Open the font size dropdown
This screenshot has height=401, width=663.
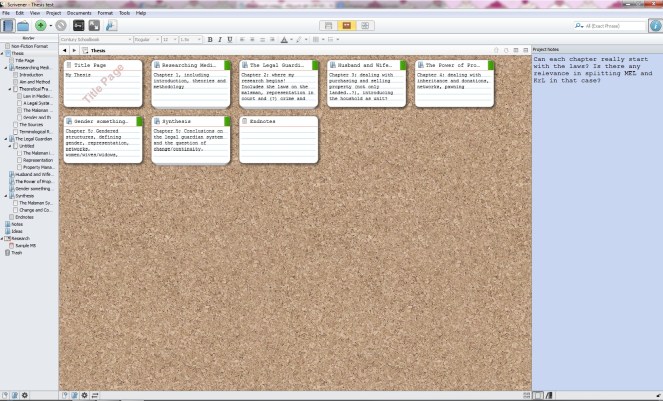[166, 39]
